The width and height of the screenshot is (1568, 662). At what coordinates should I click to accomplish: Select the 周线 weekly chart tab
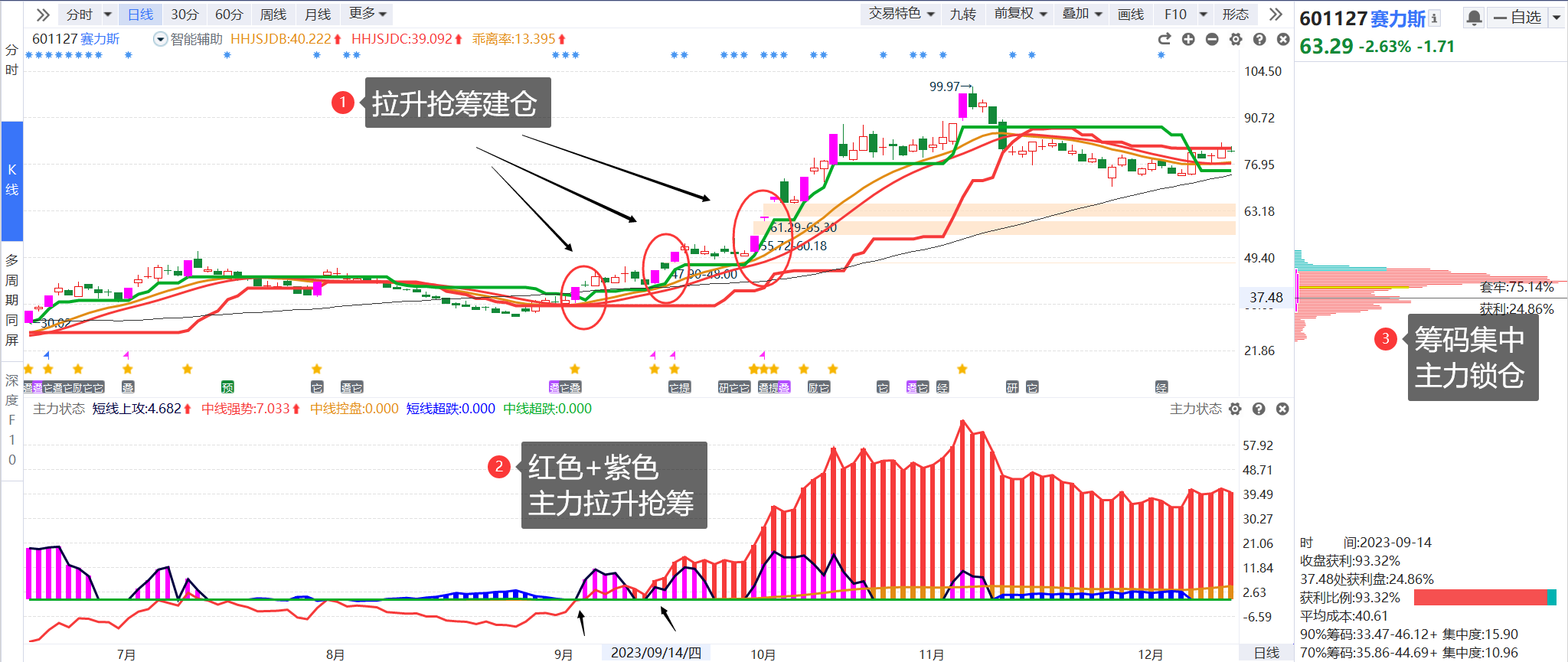coord(273,15)
